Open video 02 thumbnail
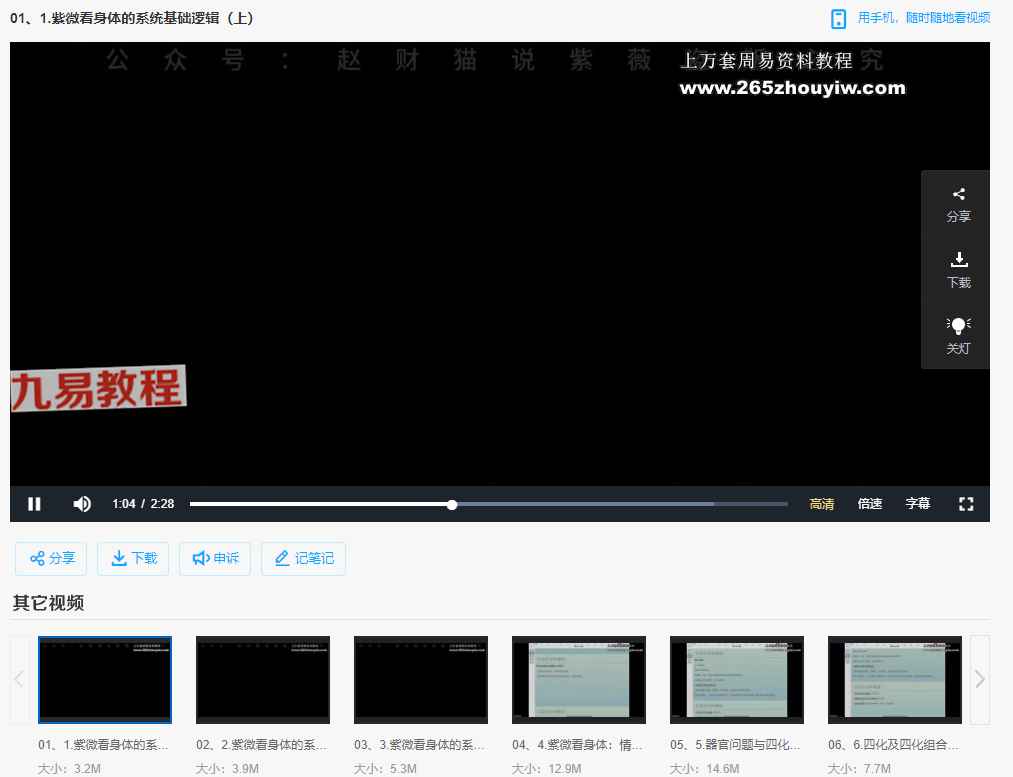The width and height of the screenshot is (1013, 777). (262, 678)
